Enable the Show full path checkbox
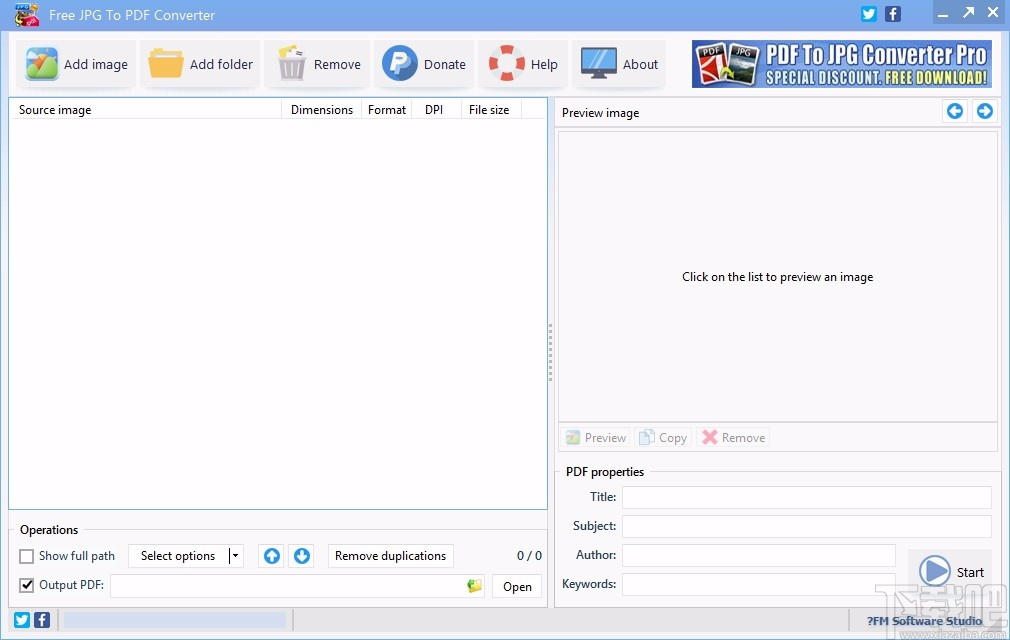 coord(25,555)
